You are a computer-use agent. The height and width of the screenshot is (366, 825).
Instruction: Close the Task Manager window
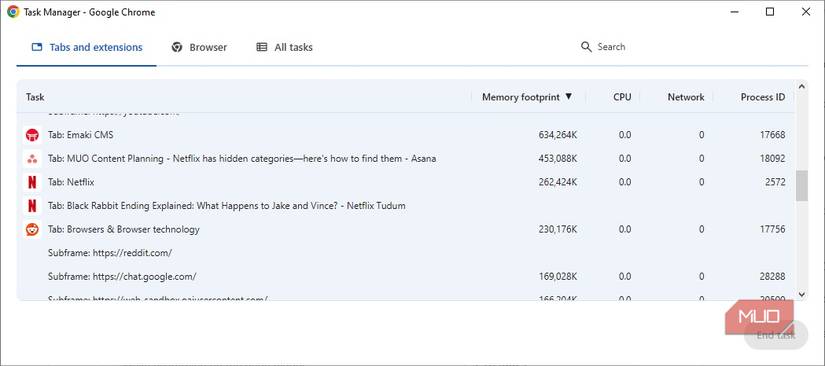[806, 12]
